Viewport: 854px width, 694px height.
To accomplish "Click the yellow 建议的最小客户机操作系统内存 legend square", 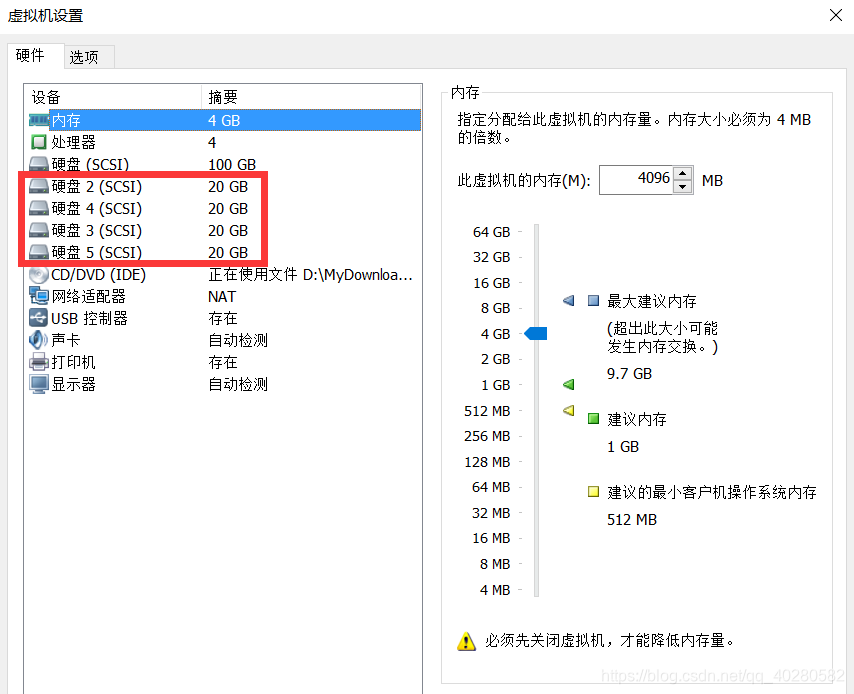I will coord(594,492).
